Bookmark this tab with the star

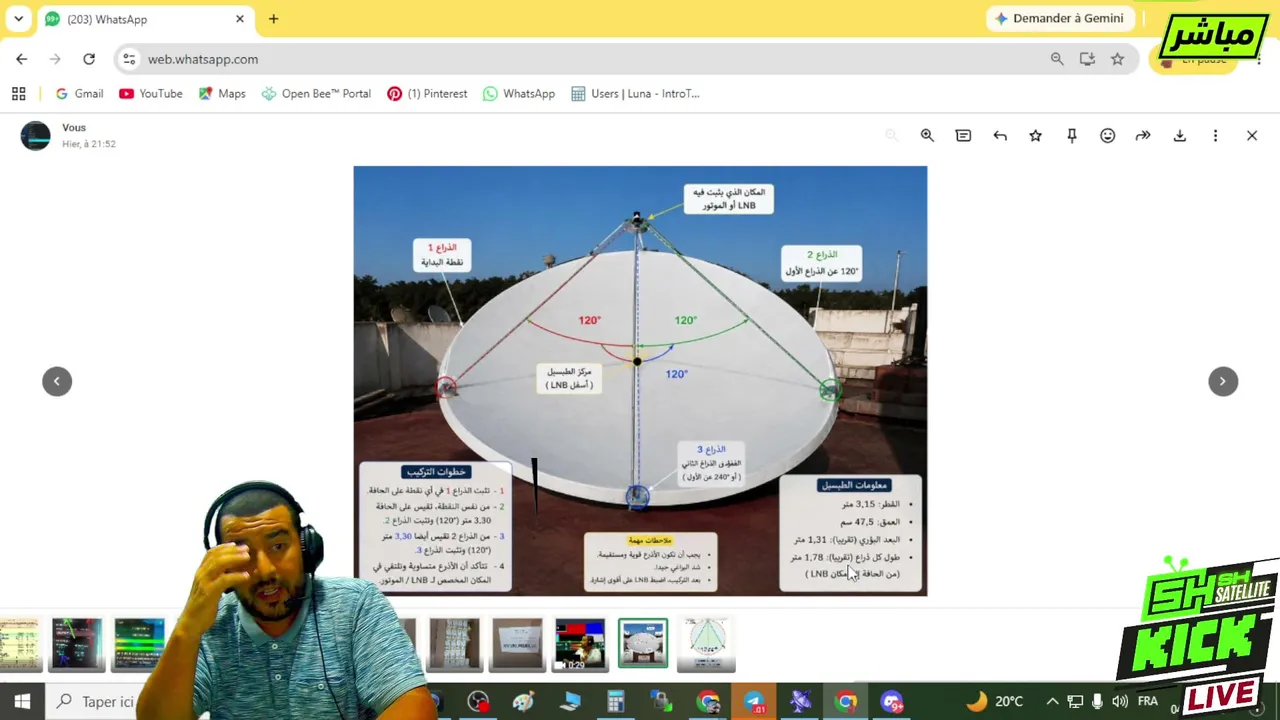point(1117,59)
